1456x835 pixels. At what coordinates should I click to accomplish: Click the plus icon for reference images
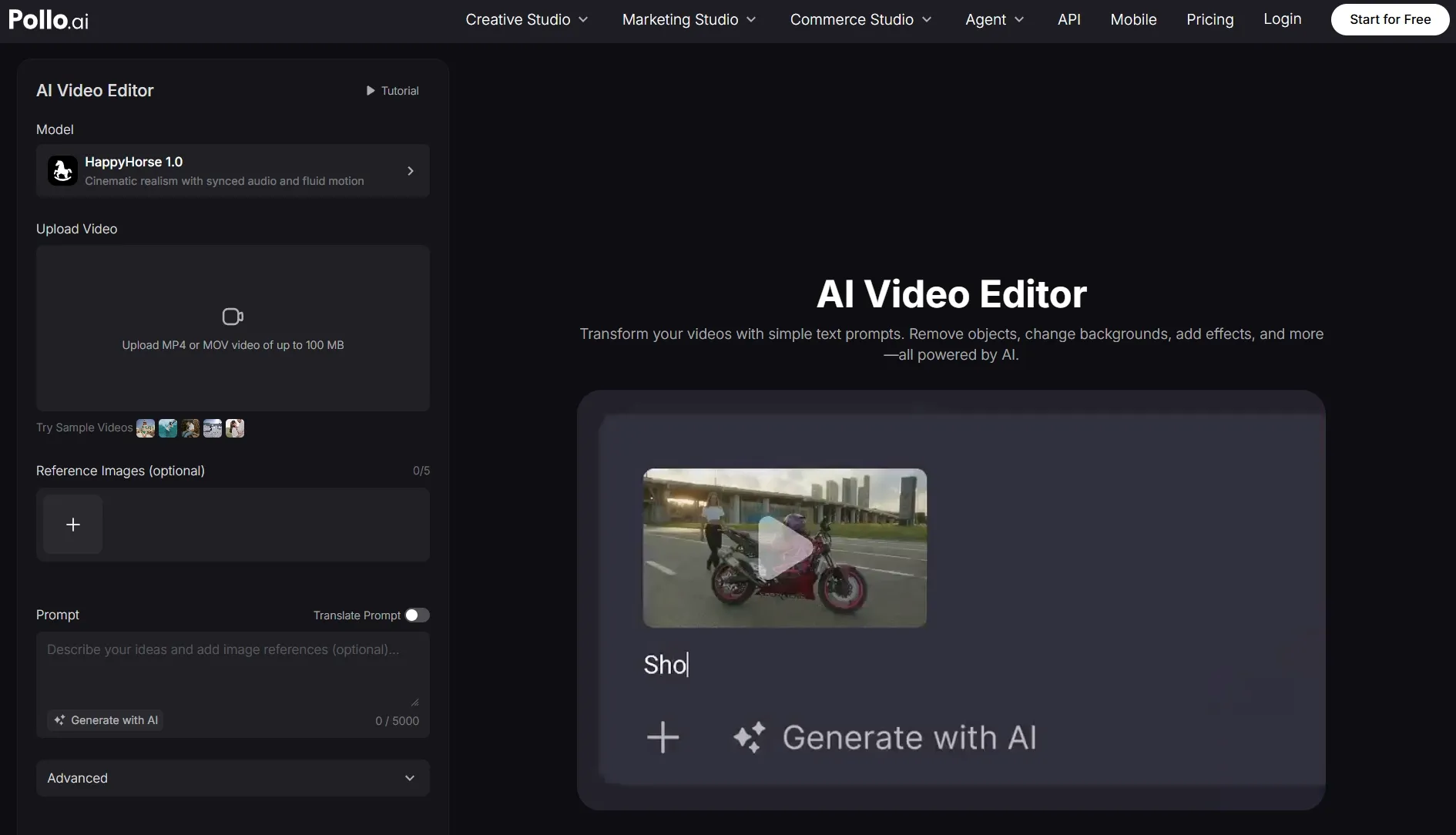(73, 525)
